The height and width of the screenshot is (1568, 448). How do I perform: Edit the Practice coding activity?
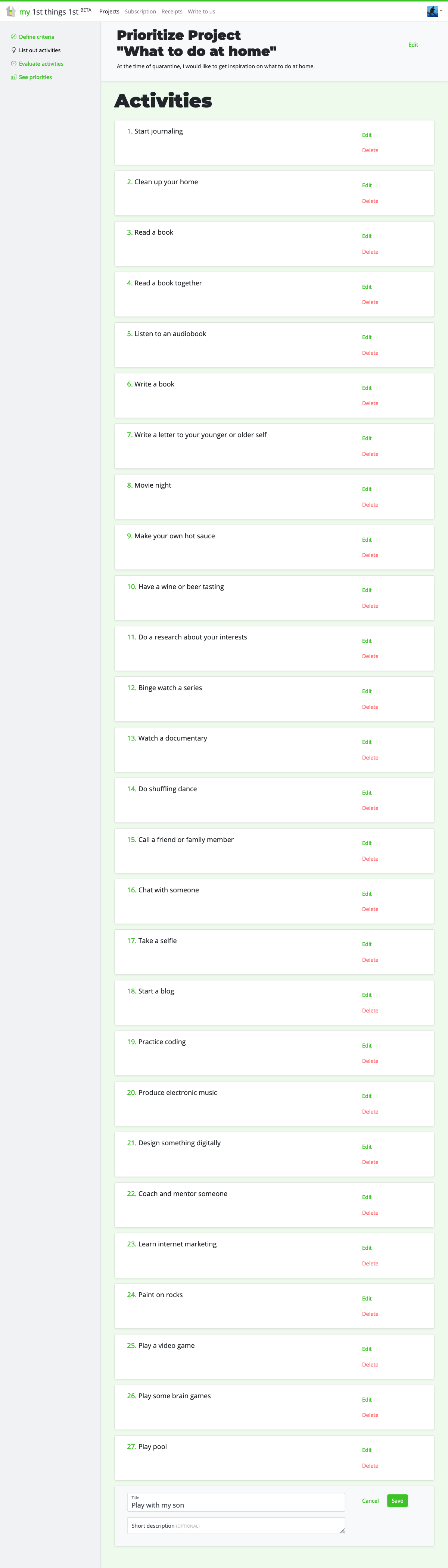tap(366, 1045)
